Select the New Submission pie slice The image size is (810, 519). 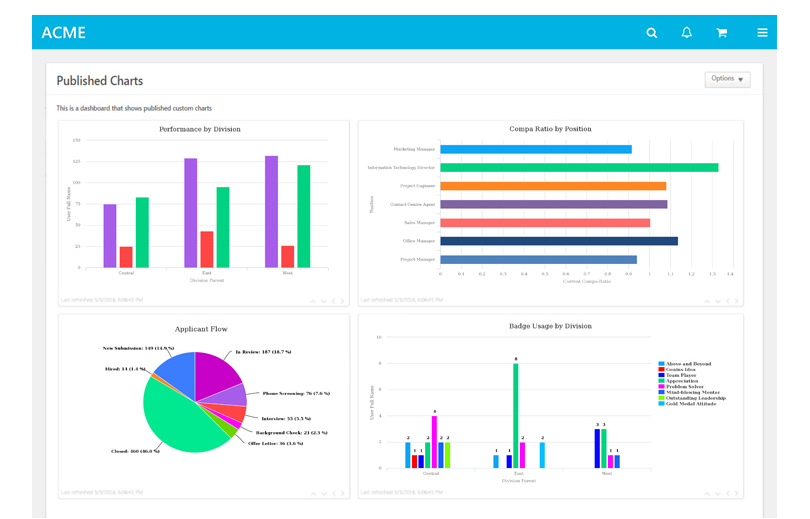point(178,374)
